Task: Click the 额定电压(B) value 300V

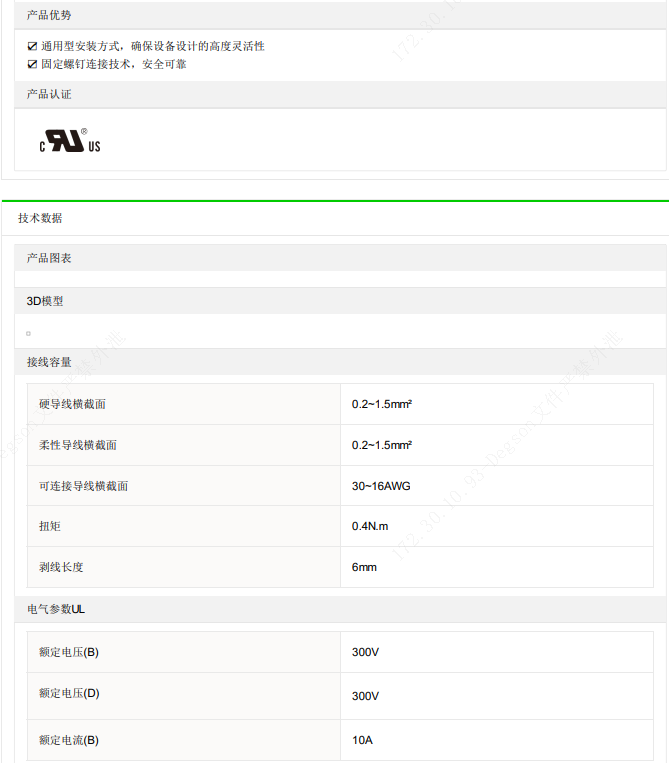Action: click(365, 652)
